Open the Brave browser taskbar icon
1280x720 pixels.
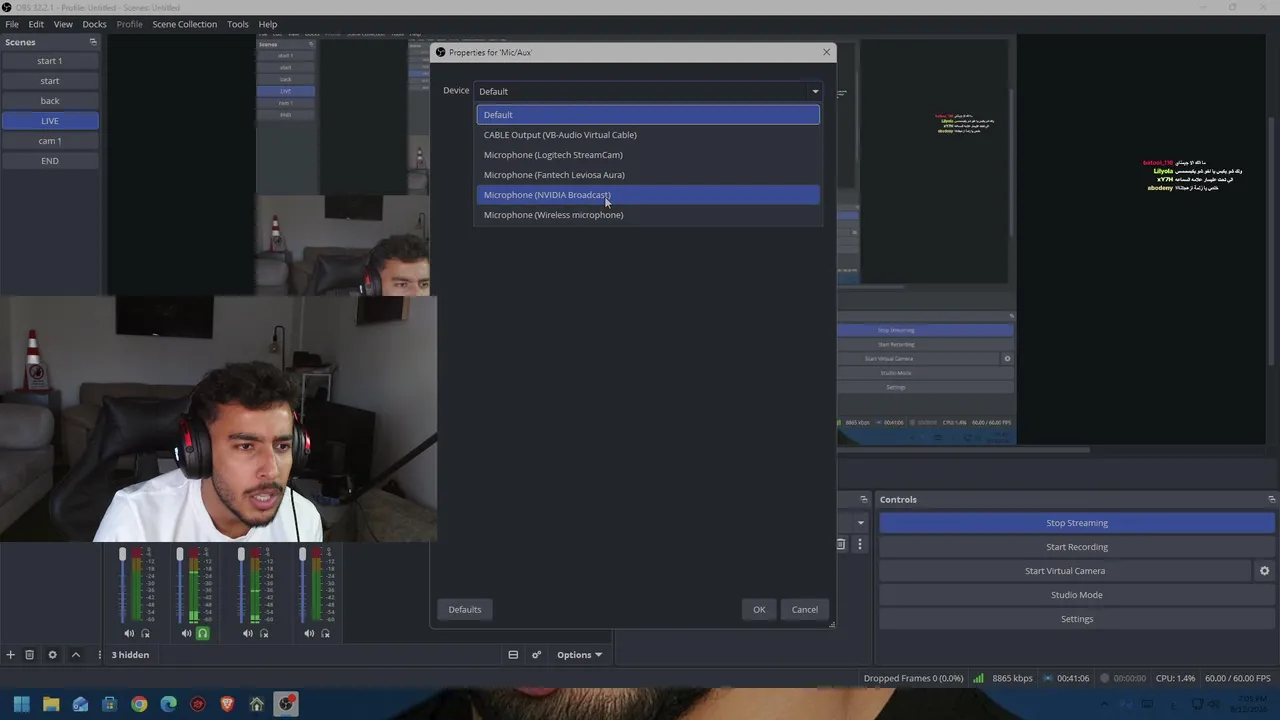(x=227, y=704)
